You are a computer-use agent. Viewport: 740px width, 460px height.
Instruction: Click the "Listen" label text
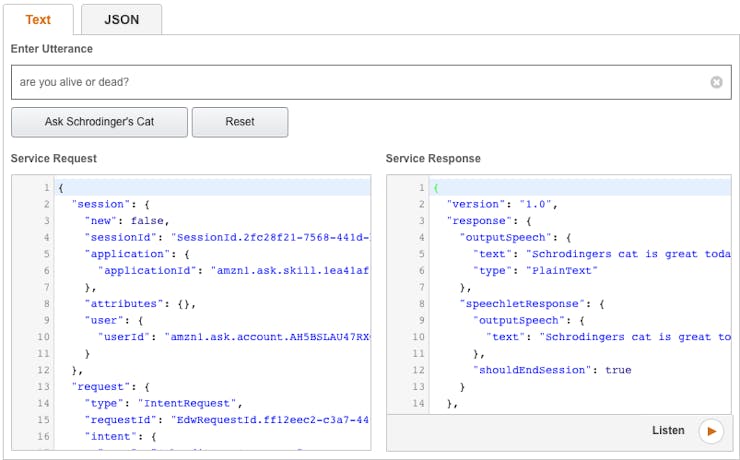pos(668,430)
